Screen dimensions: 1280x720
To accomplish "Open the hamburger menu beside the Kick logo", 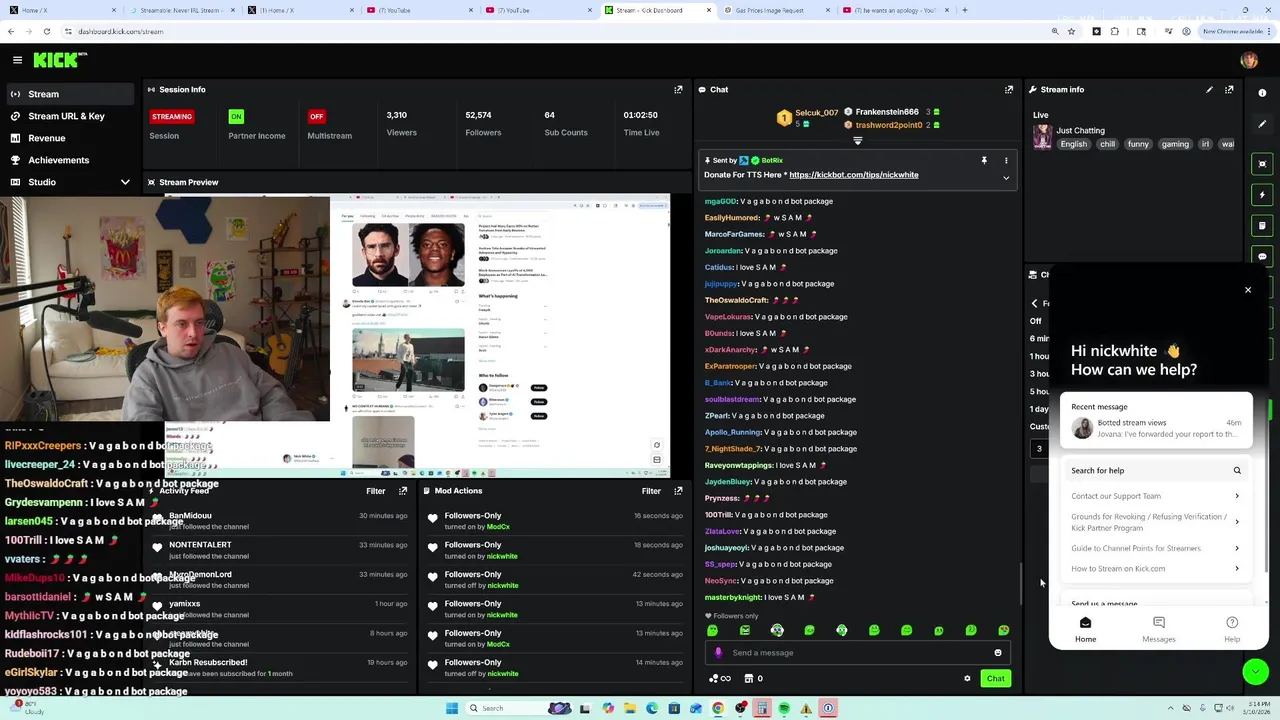I will point(17,60).
